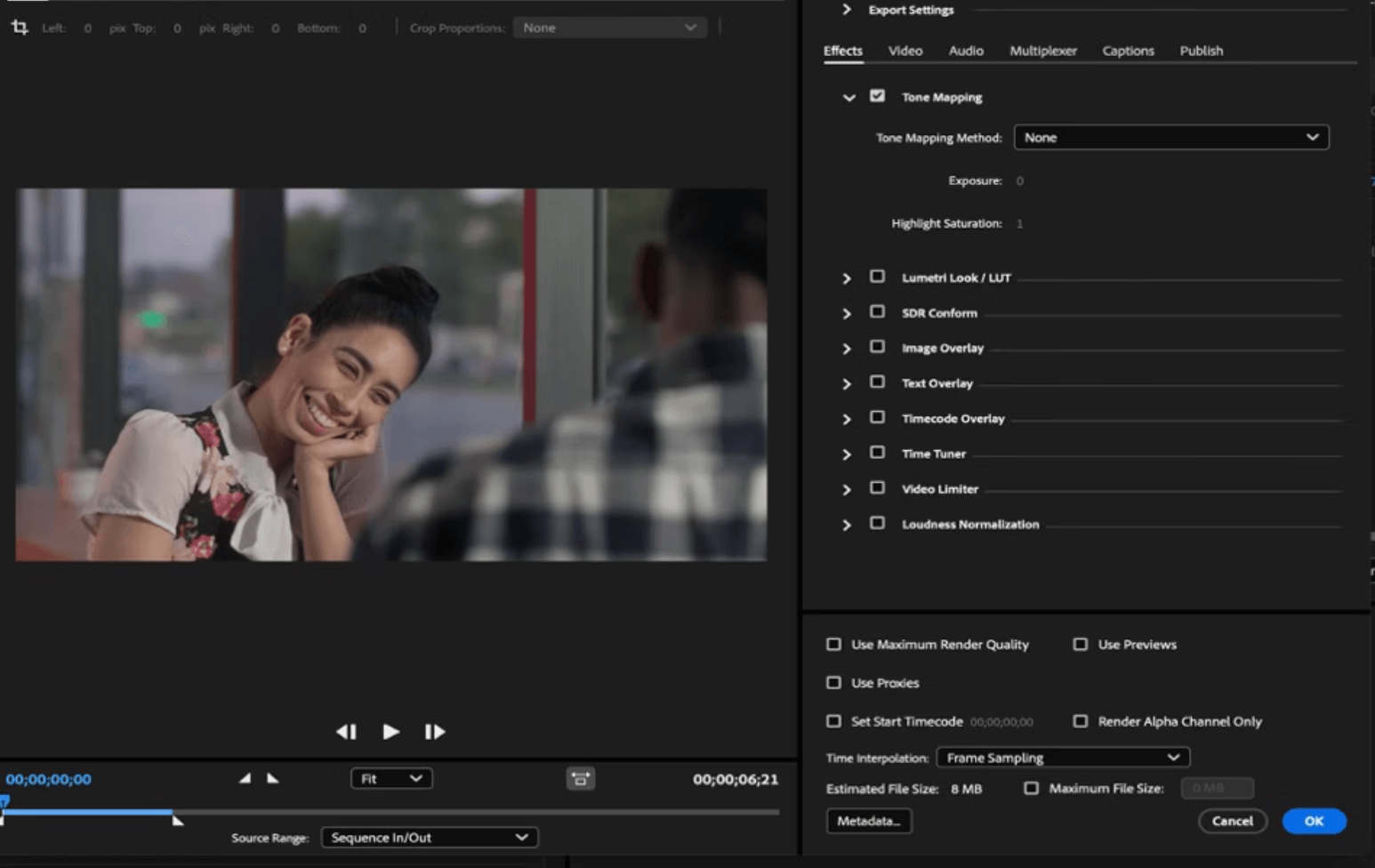Click the video preview frame
Screen dimensions: 1375x868
(391, 374)
